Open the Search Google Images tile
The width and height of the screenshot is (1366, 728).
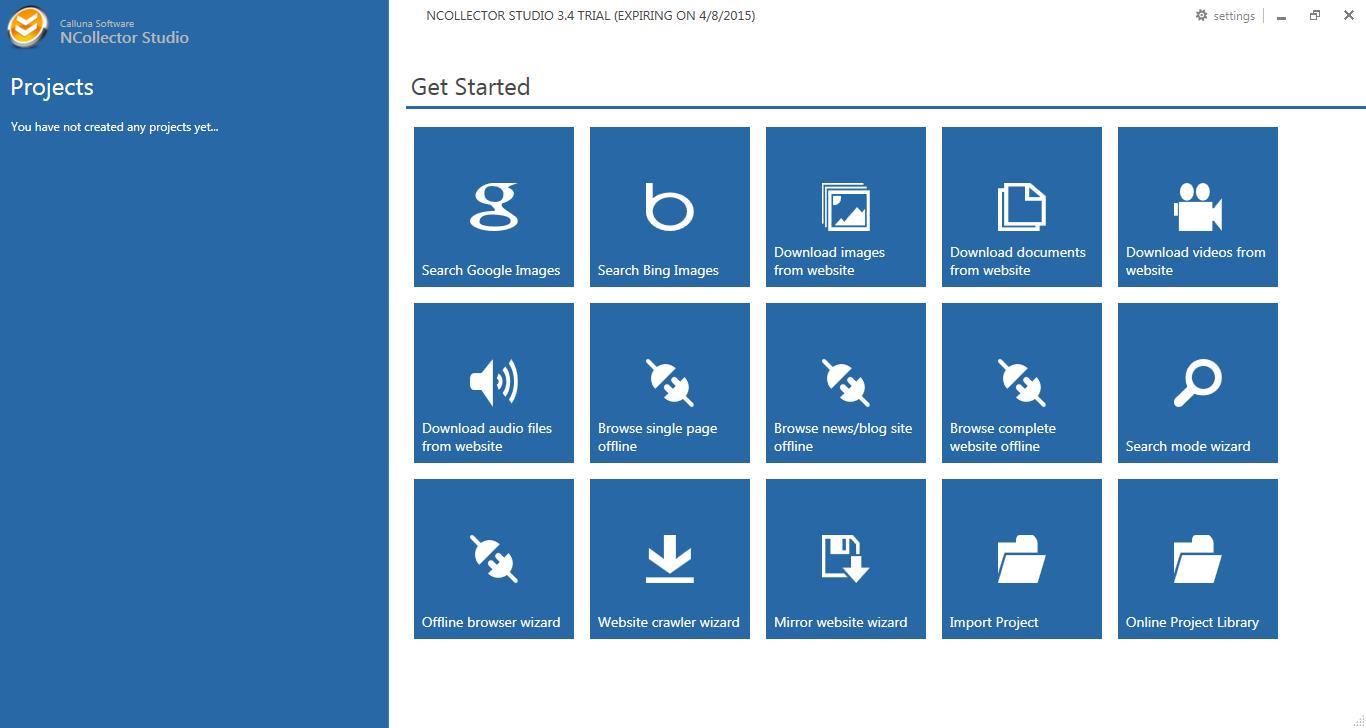pos(494,207)
